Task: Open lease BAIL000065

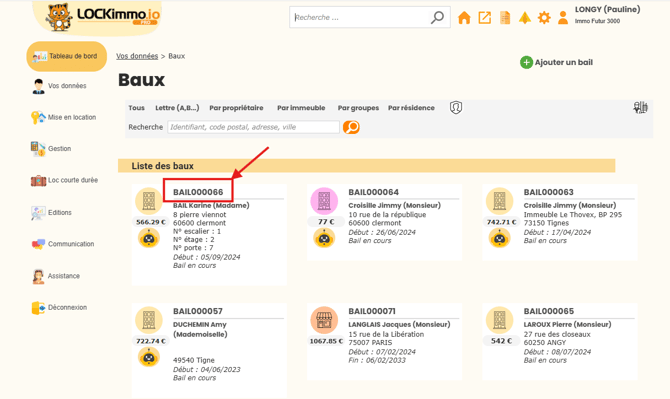Action: (549, 311)
